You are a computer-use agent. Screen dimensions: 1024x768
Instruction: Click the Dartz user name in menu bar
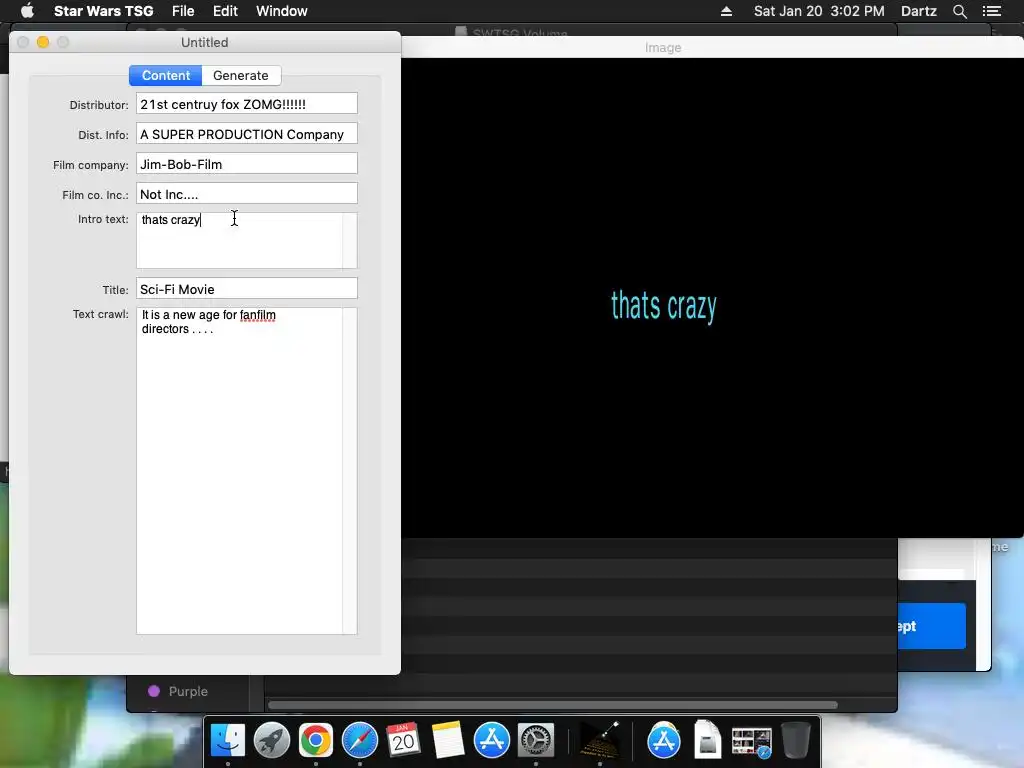[x=918, y=11]
